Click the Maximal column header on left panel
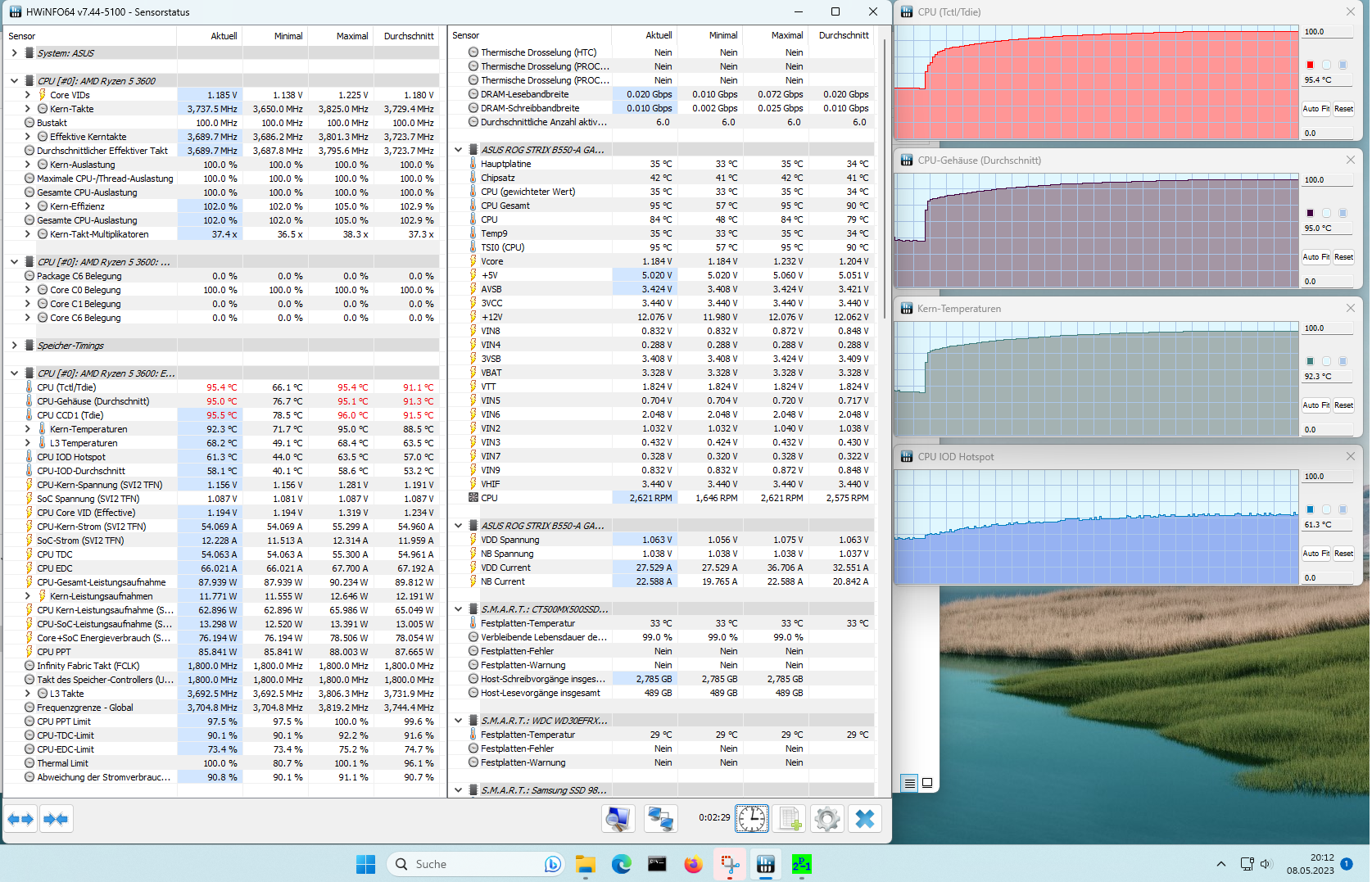Image resolution: width=1372 pixels, height=882 pixels. [x=352, y=36]
